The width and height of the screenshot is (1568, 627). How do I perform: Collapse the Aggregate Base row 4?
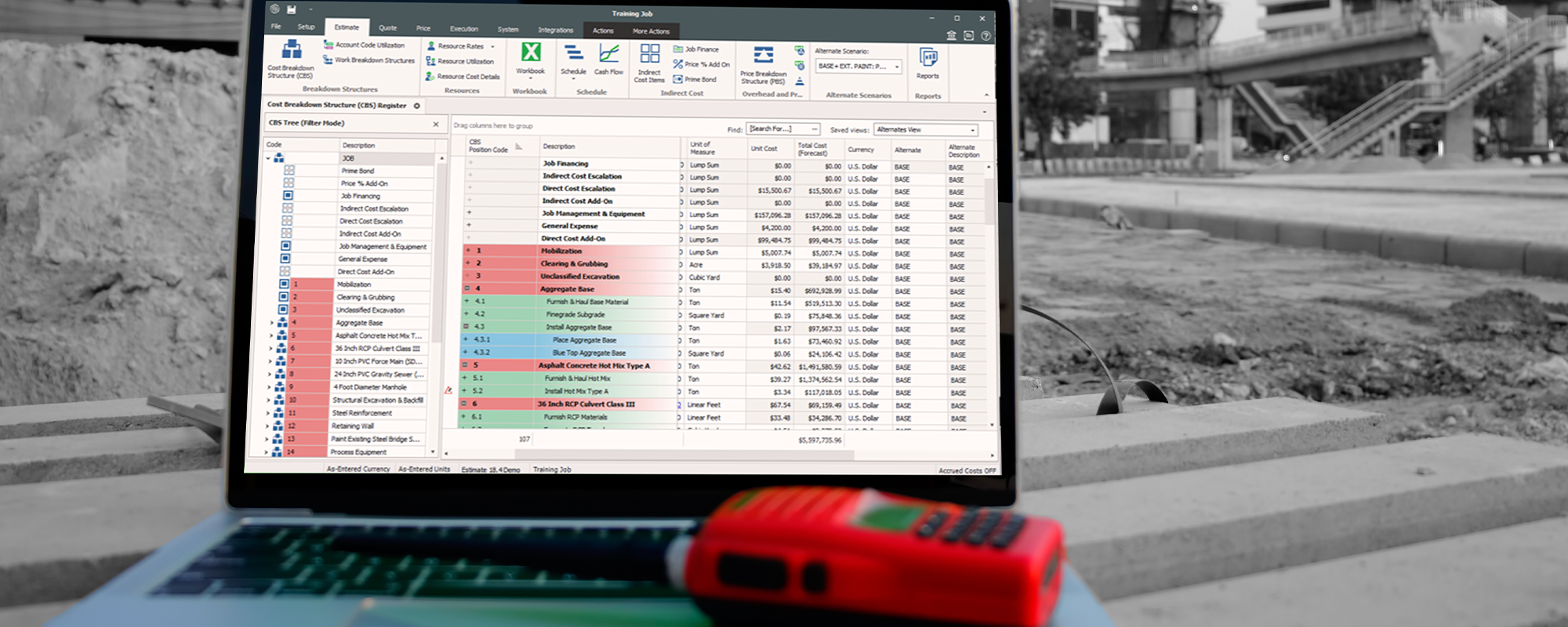click(x=467, y=288)
